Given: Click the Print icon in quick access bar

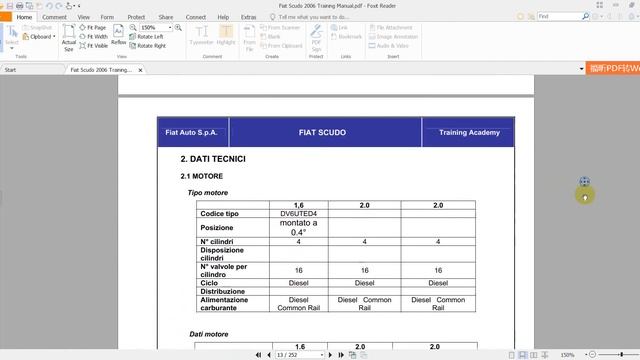Looking at the screenshot, I should coord(19,6).
